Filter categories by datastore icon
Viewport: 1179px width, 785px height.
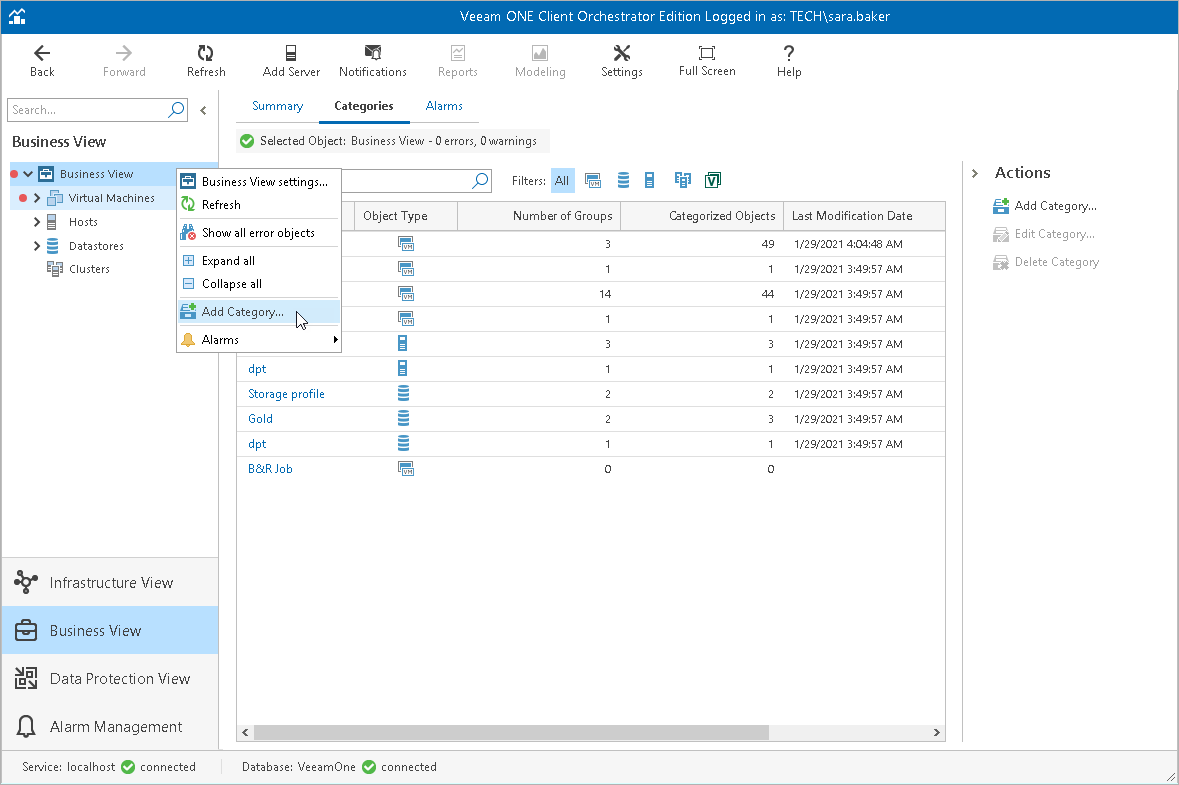point(623,181)
